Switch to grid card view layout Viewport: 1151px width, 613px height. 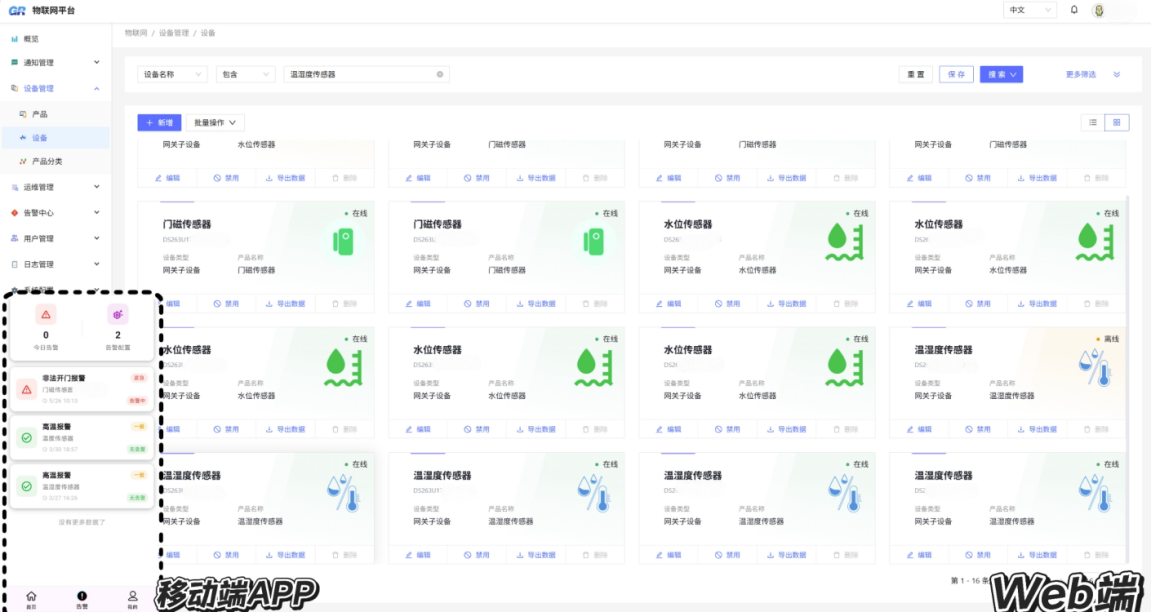(x=1116, y=123)
